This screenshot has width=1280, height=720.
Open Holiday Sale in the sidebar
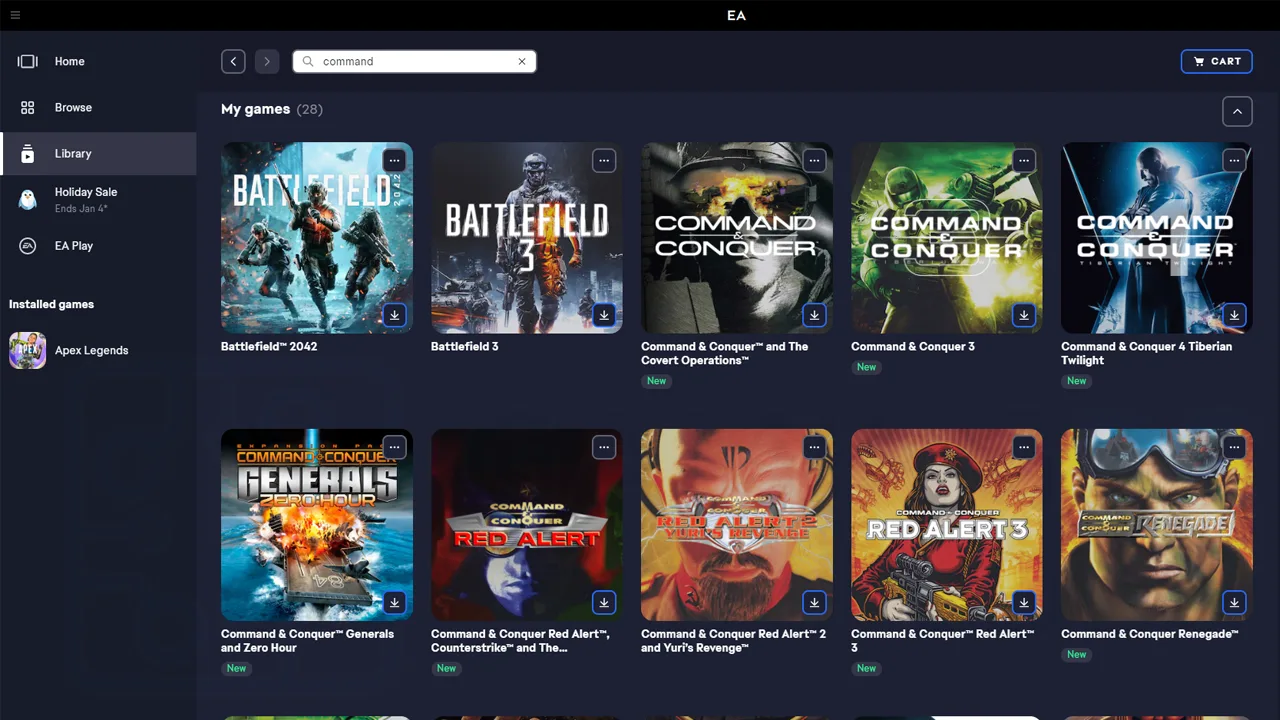point(98,199)
